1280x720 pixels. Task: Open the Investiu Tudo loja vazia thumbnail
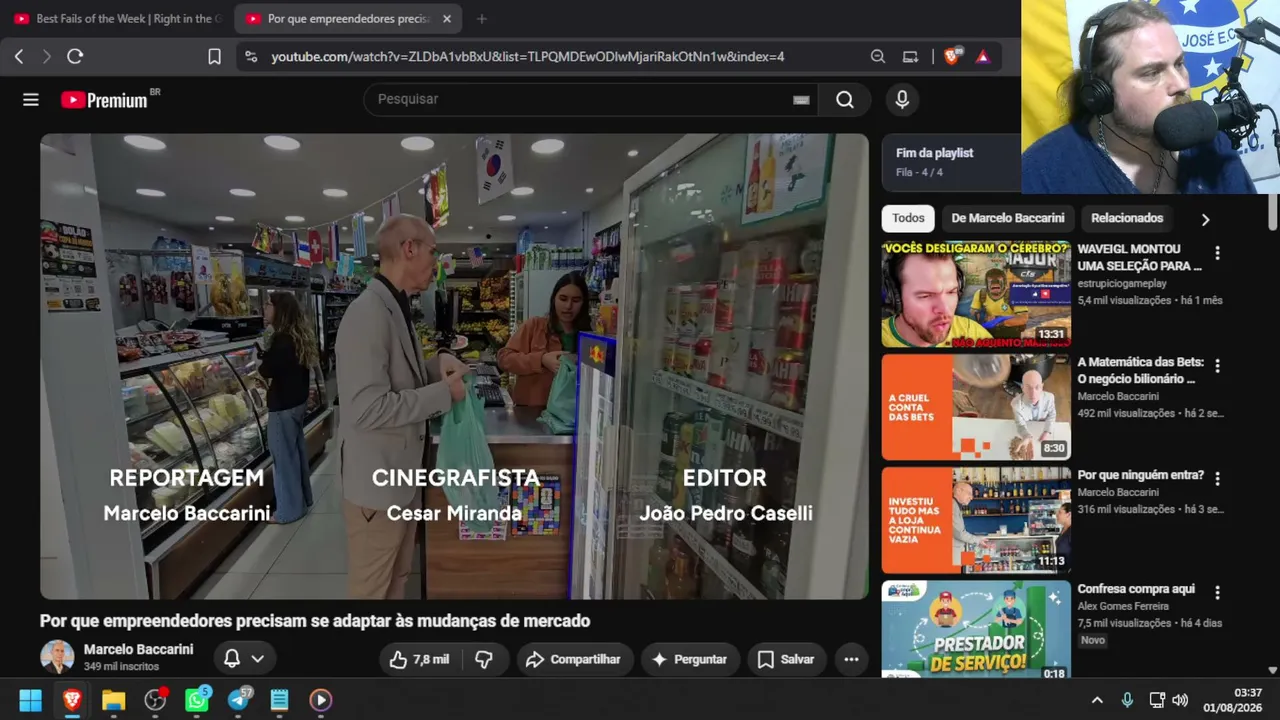click(976, 520)
